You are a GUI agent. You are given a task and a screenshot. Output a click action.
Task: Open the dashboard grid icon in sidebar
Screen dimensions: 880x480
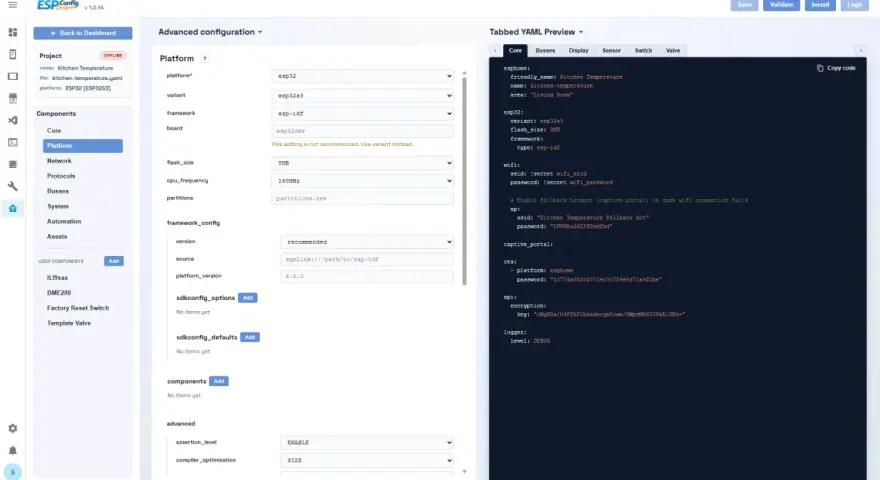pyautogui.click(x=12, y=33)
